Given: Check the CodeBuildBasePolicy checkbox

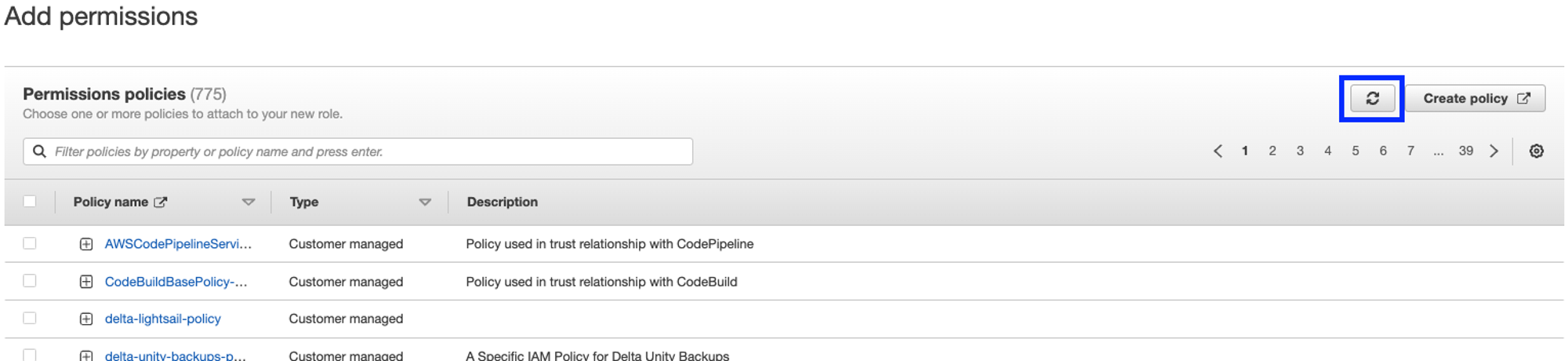Looking at the screenshot, I should click(x=30, y=280).
